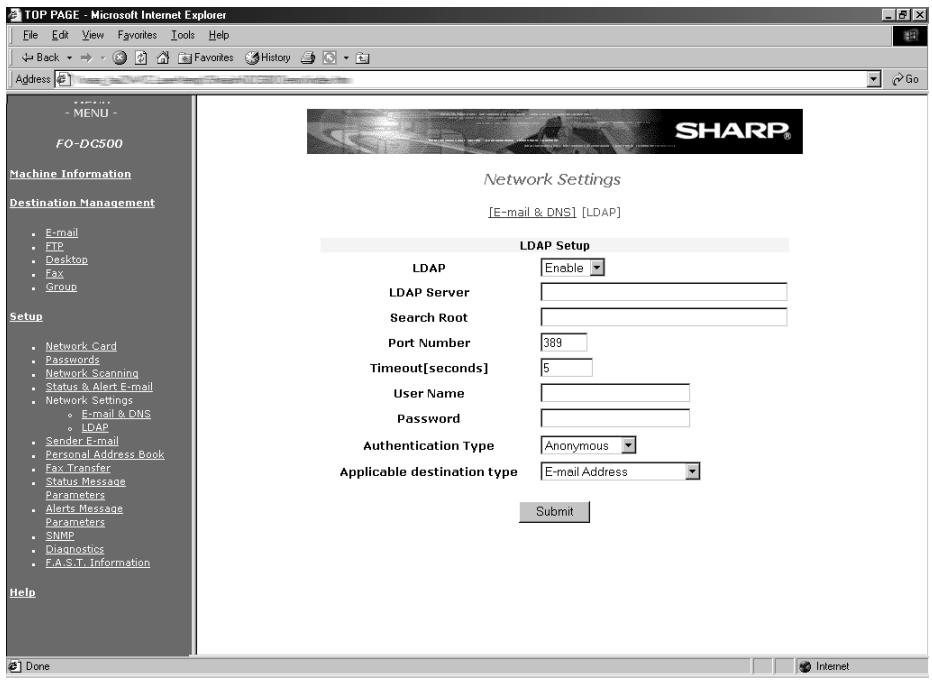This screenshot has width=932, height=682.
Task: Click the Back arrow toolbar button
Action: point(40,58)
